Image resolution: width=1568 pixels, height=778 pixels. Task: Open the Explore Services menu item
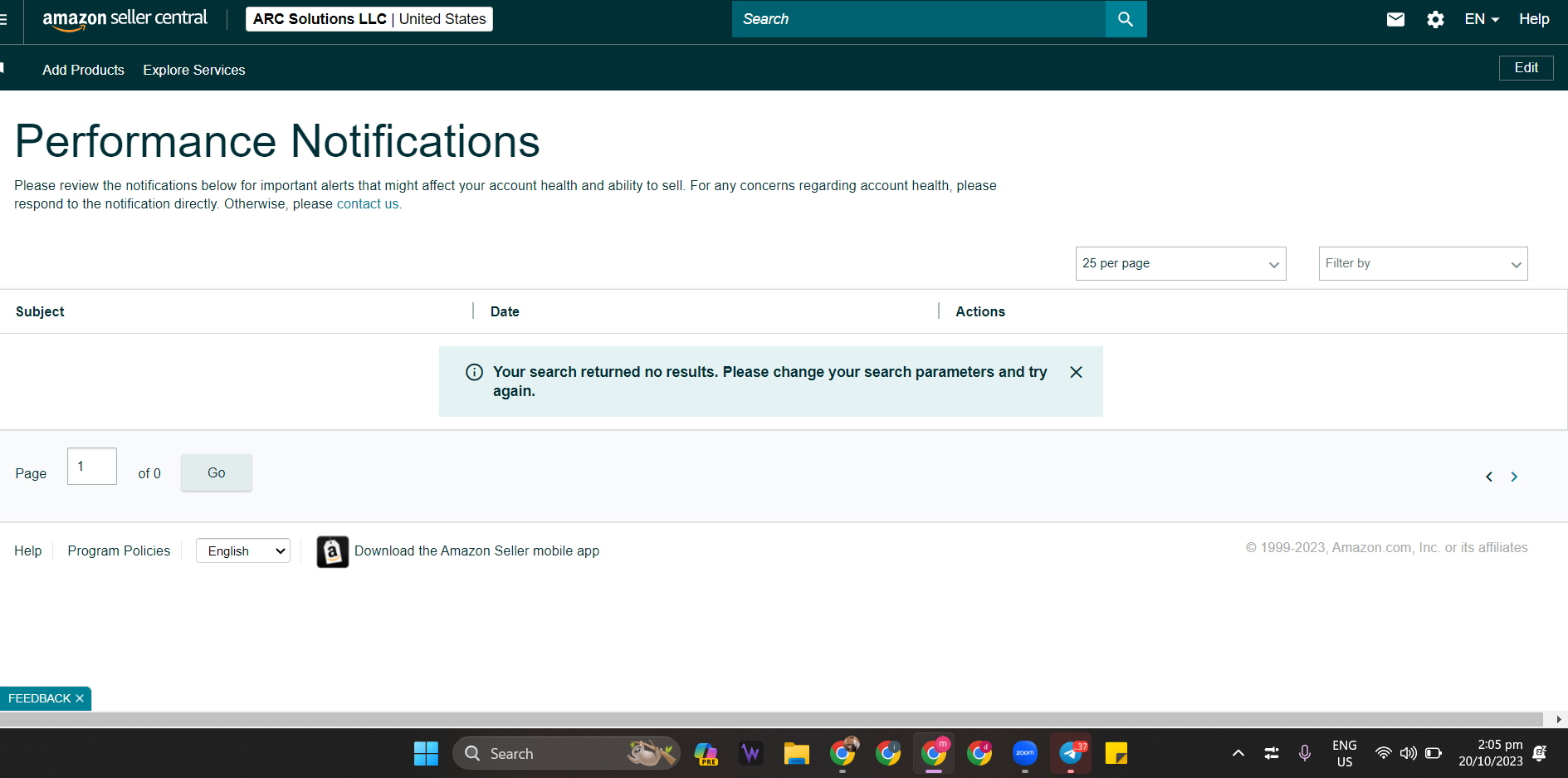pyautogui.click(x=194, y=70)
